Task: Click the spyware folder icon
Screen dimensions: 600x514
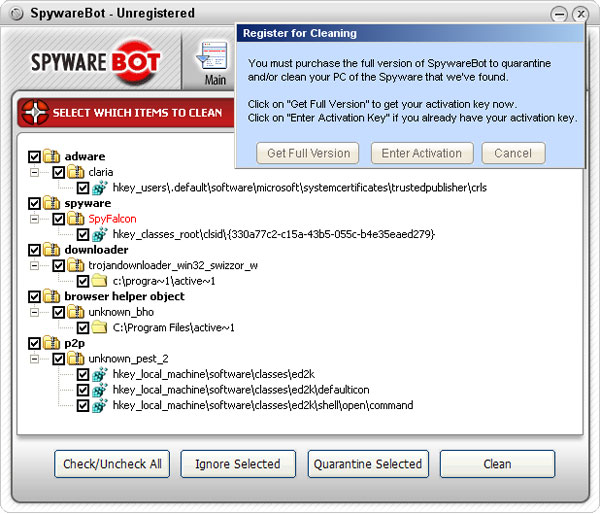Action: pyautogui.click(x=51, y=203)
